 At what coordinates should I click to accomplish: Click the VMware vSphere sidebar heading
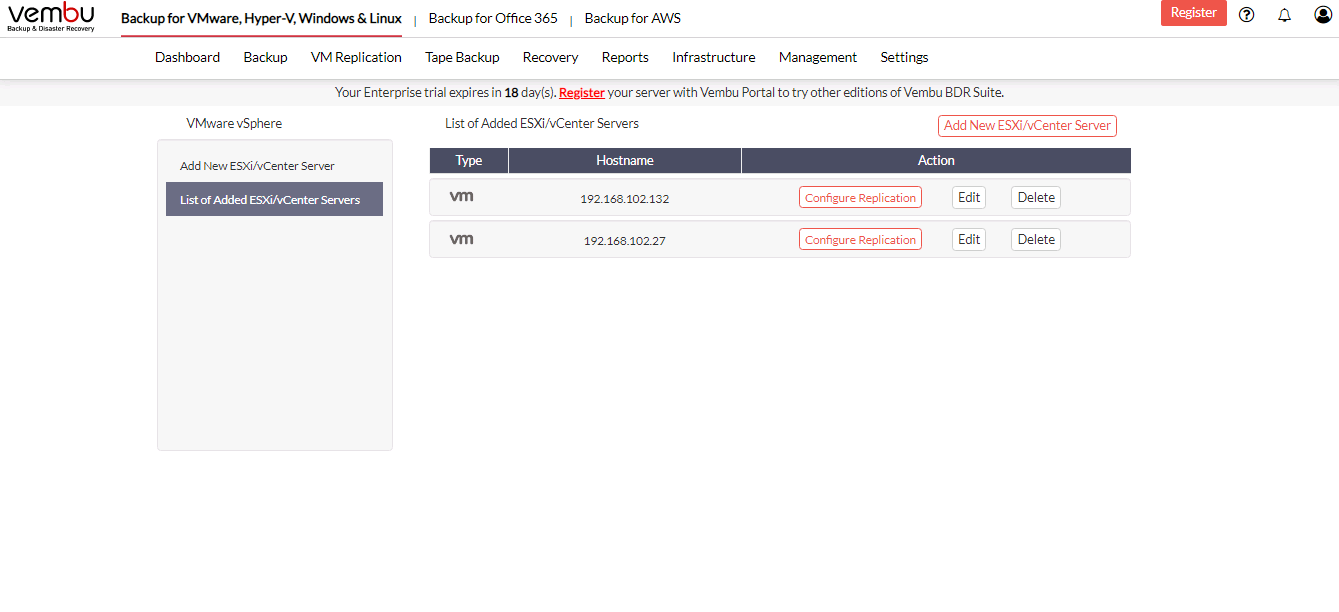pos(234,123)
